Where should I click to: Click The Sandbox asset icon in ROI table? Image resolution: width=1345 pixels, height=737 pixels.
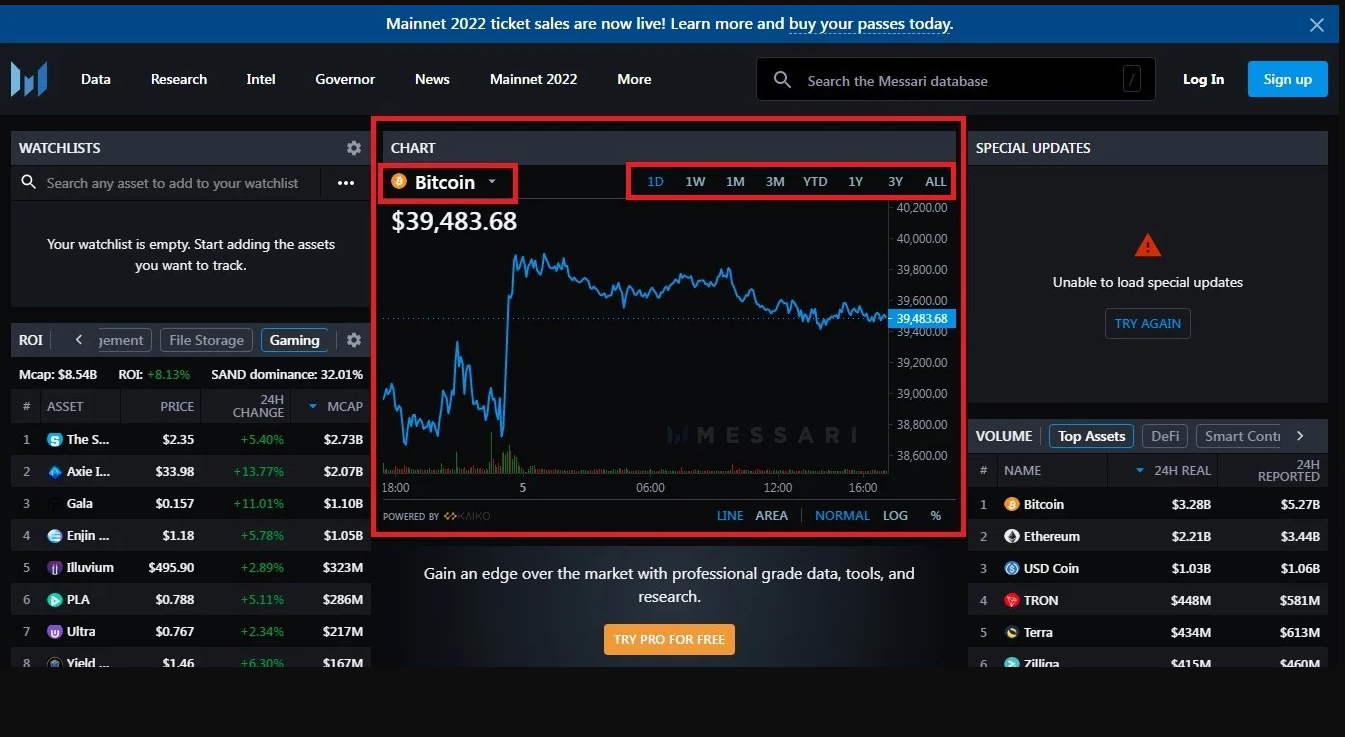pyautogui.click(x=55, y=439)
